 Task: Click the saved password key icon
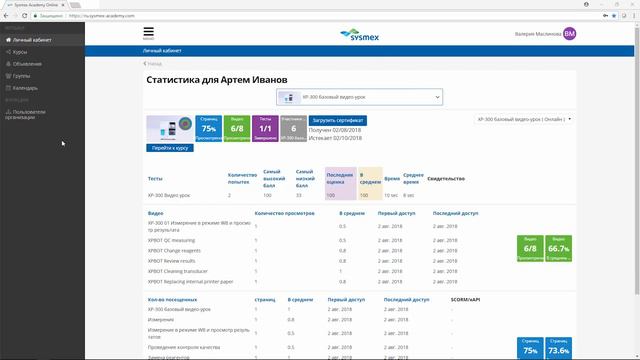tap(605, 16)
